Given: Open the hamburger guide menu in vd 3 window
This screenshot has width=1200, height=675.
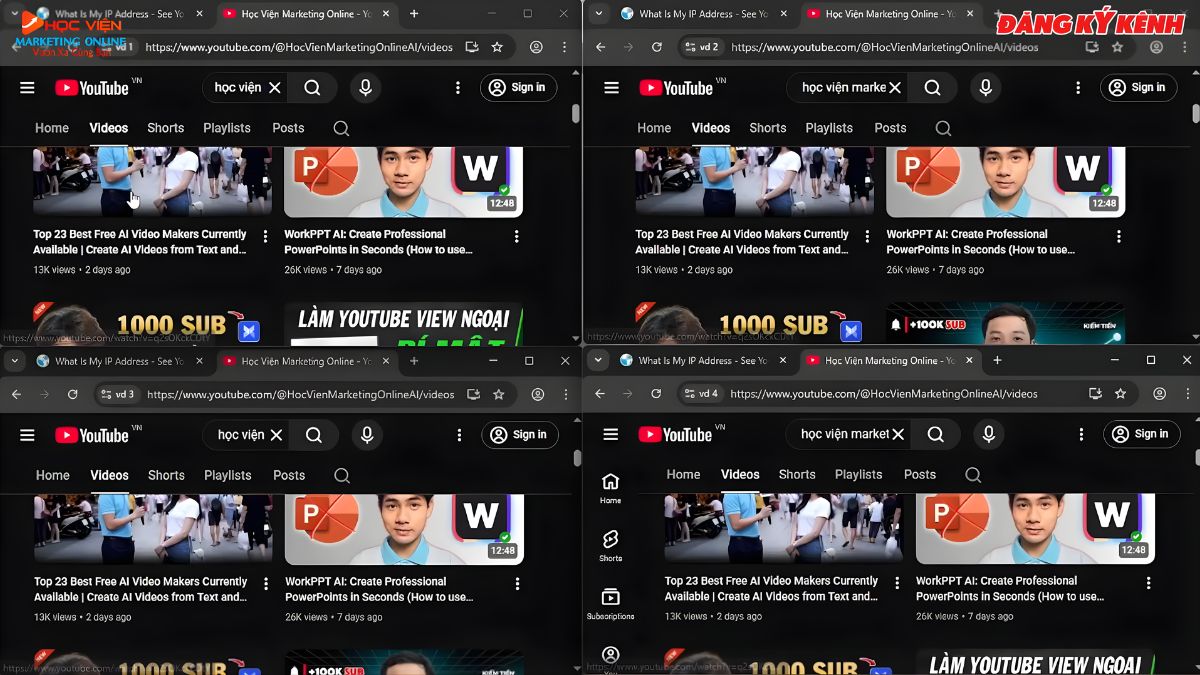Looking at the screenshot, I should 27,435.
